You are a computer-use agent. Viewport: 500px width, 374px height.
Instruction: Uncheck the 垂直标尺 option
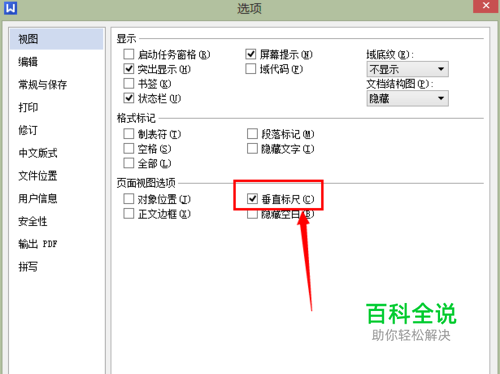(x=252, y=199)
